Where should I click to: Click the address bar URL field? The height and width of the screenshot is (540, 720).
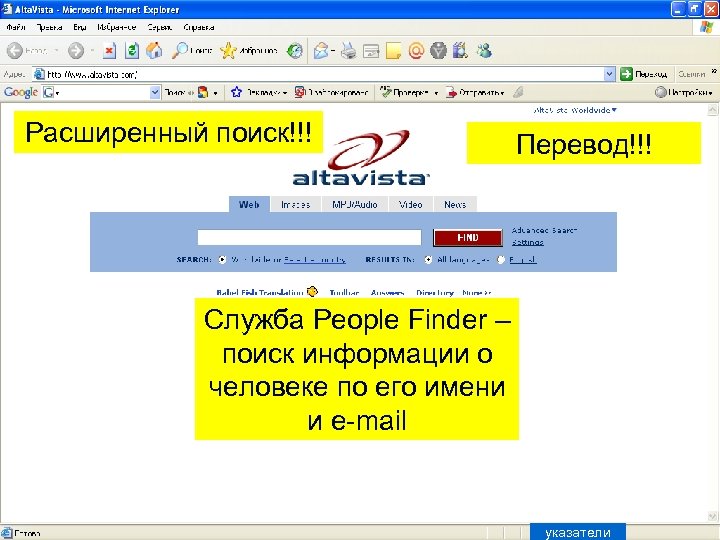point(324,74)
